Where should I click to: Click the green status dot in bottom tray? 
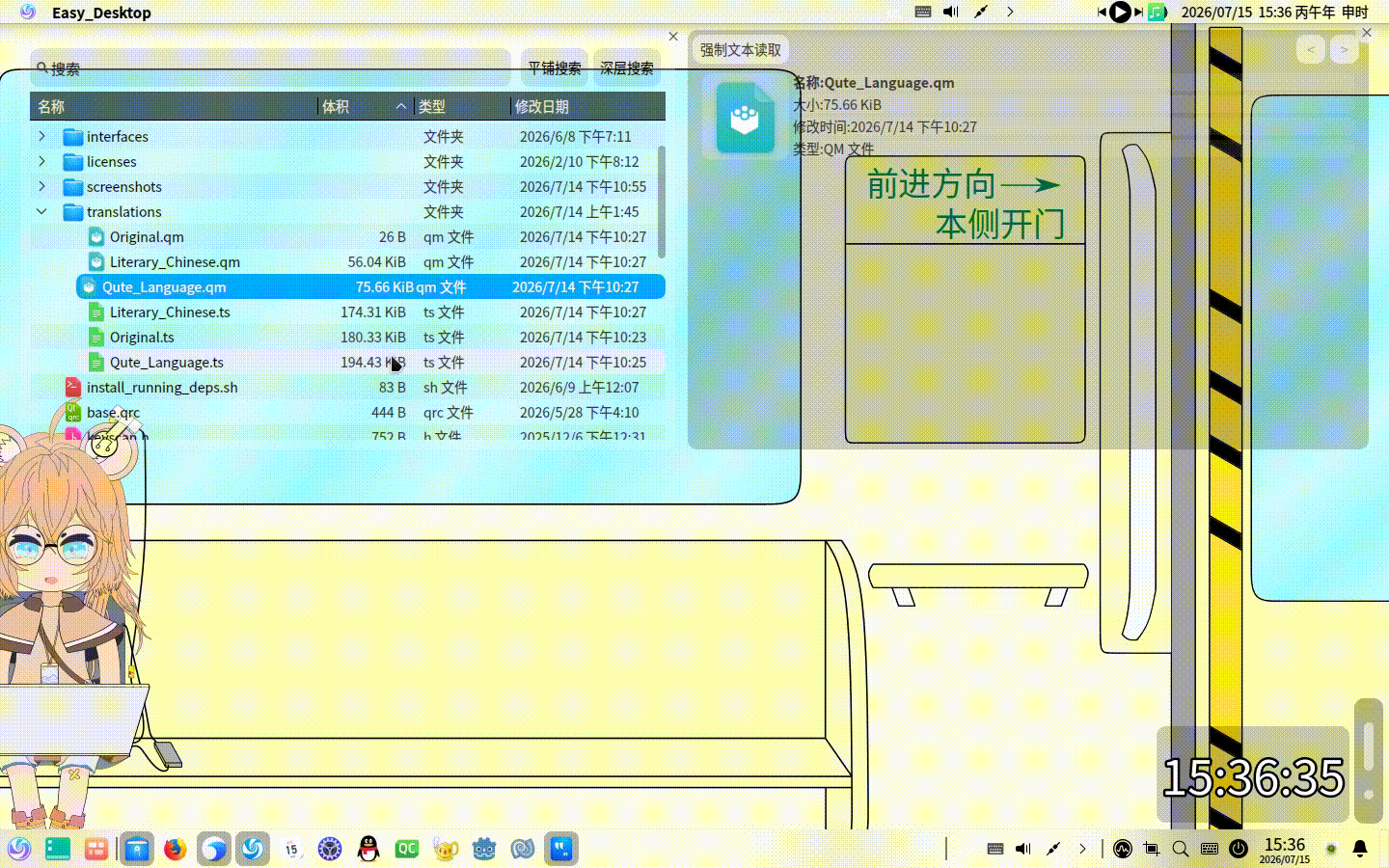point(1331,849)
